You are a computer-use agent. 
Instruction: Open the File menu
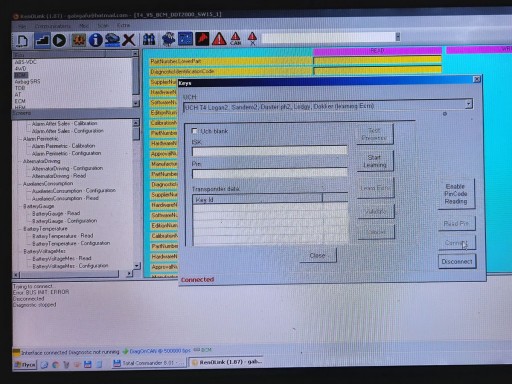22,26
